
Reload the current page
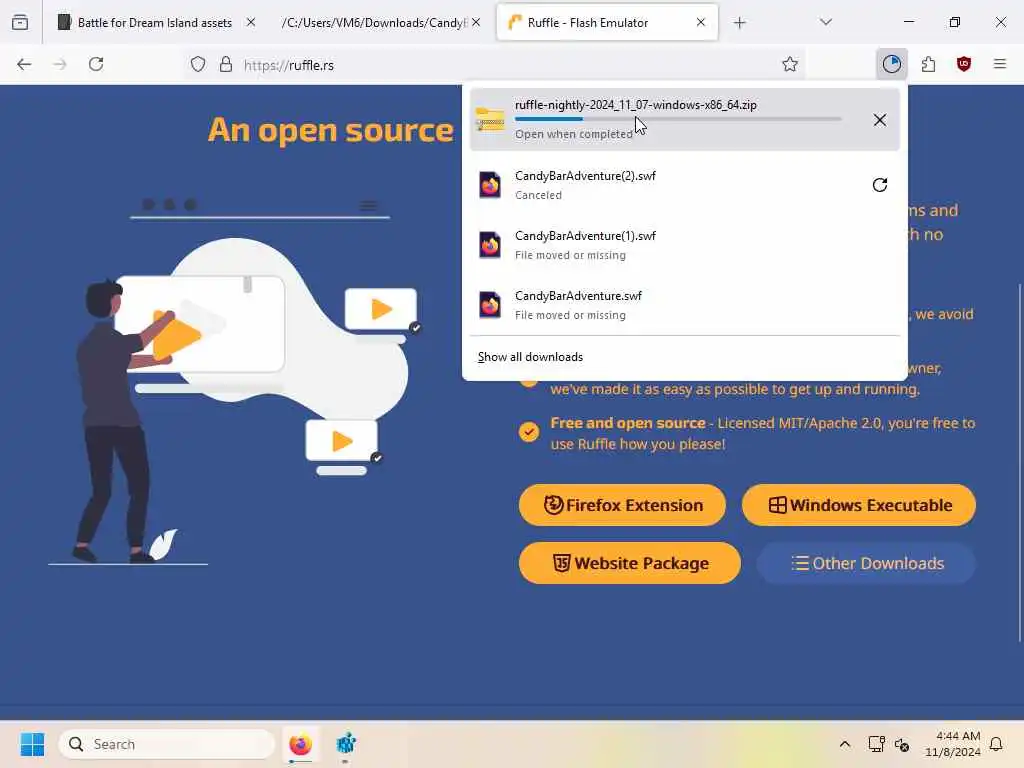coord(96,64)
